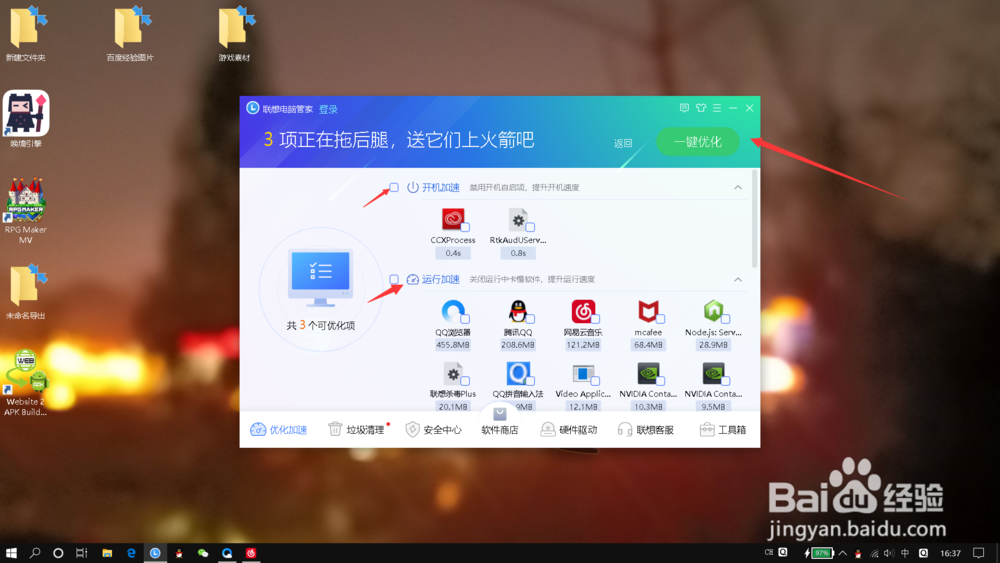The width and height of the screenshot is (1000, 563).
Task: Open WeChat from the taskbar
Action: pos(203,553)
